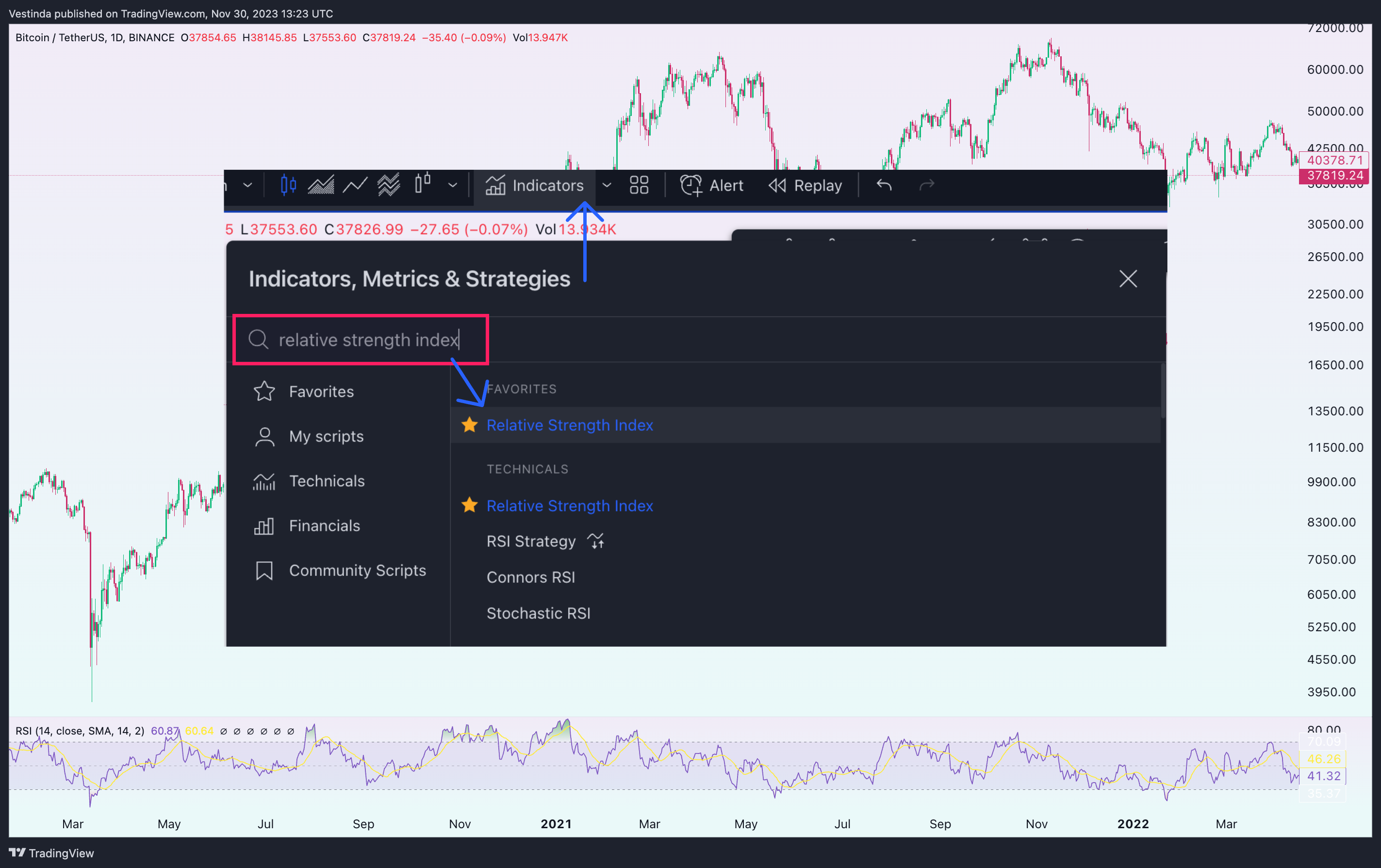The image size is (1381, 868).
Task: Click the results list scrollbar thumb
Action: [1163, 391]
